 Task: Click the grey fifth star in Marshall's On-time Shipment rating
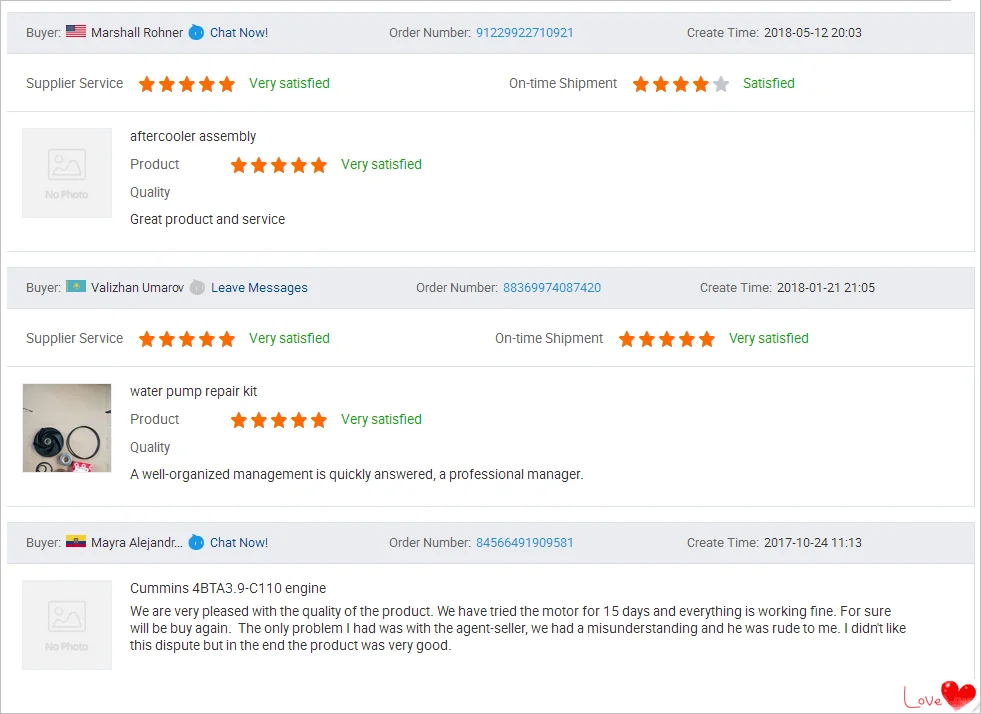[x=721, y=84]
